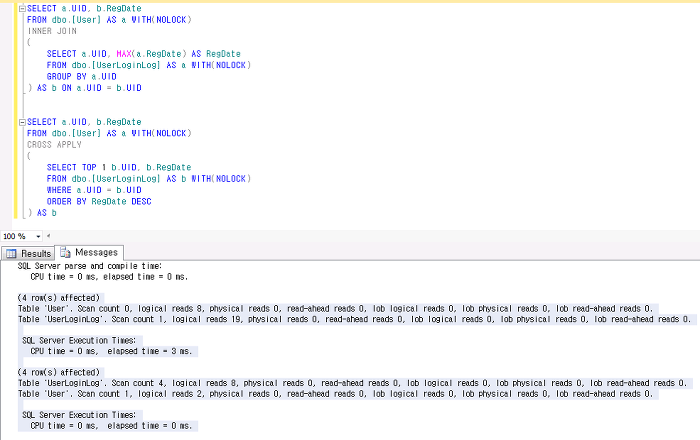
Task: Click the last 'CPU time = 0 ms, elapsed time = 0 ms.' line
Action: [x=111, y=426]
